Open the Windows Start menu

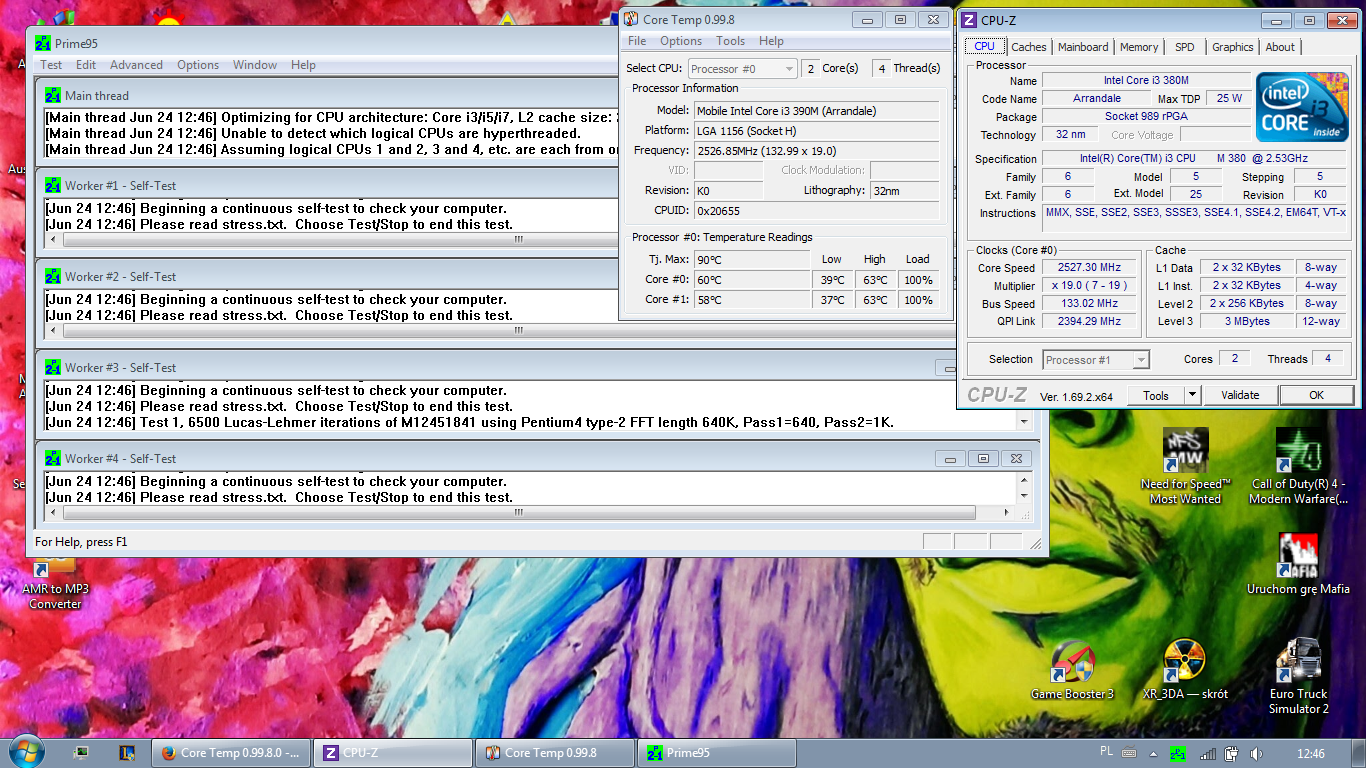click(x=25, y=752)
